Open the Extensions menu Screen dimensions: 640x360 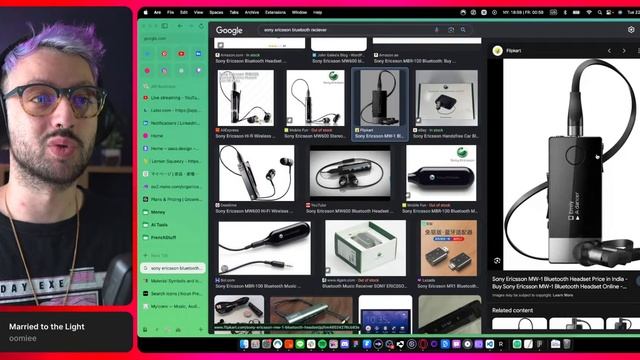coord(276,13)
